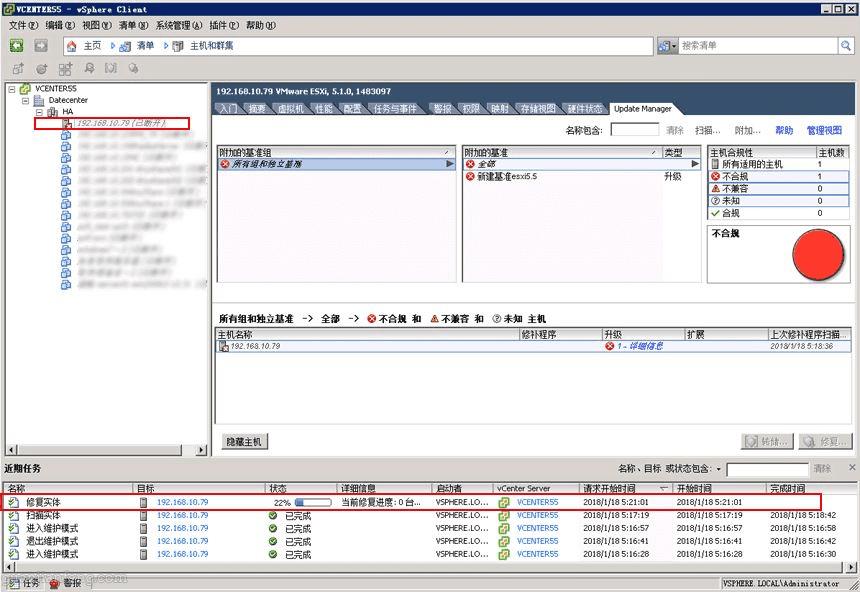Click the grey navigate forward arrow
860x592 pixels.
(x=41, y=46)
